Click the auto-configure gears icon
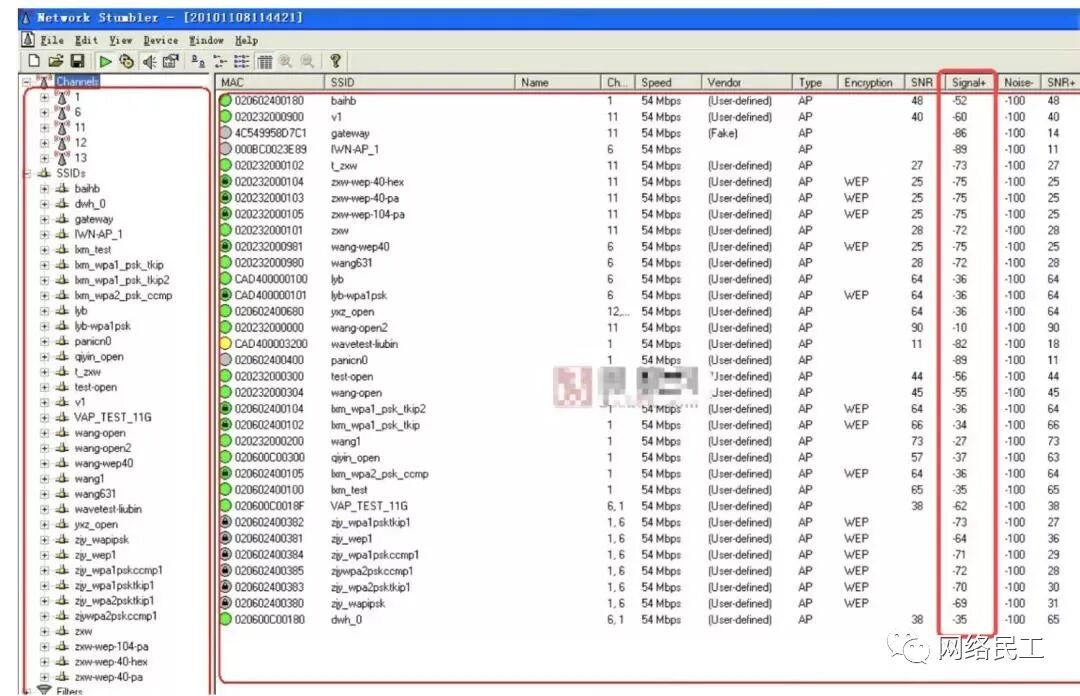Image resolution: width=1080 pixels, height=696 pixels. tap(126, 61)
